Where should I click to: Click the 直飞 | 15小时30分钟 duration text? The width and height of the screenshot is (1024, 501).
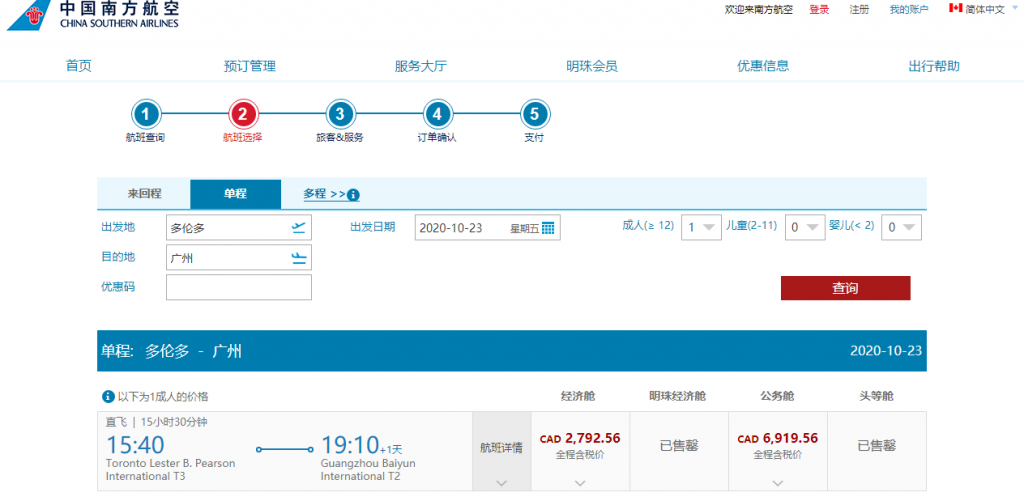tap(156, 422)
